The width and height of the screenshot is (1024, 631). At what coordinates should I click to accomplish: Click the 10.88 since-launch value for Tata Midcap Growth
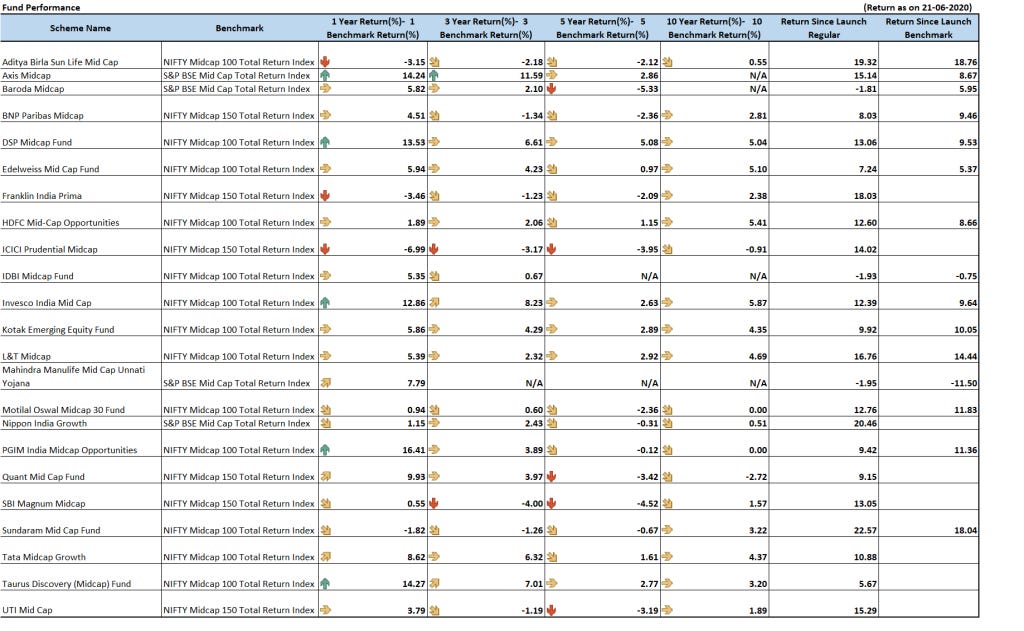tap(865, 557)
